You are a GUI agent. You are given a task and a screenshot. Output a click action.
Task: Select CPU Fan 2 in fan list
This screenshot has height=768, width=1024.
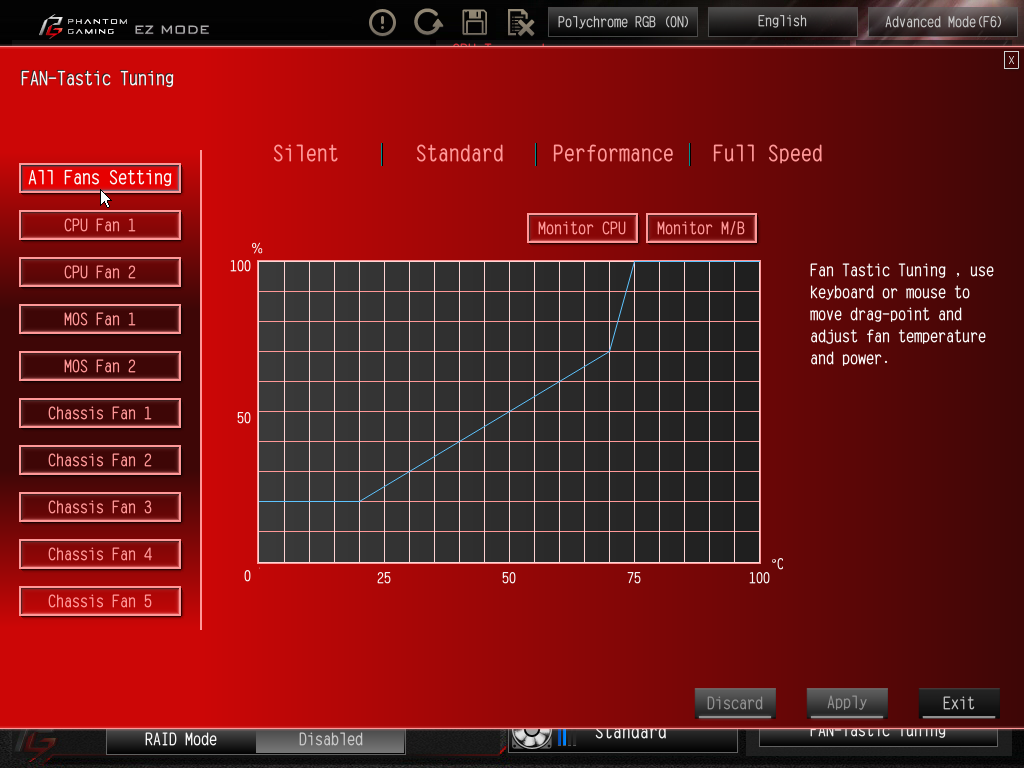100,272
